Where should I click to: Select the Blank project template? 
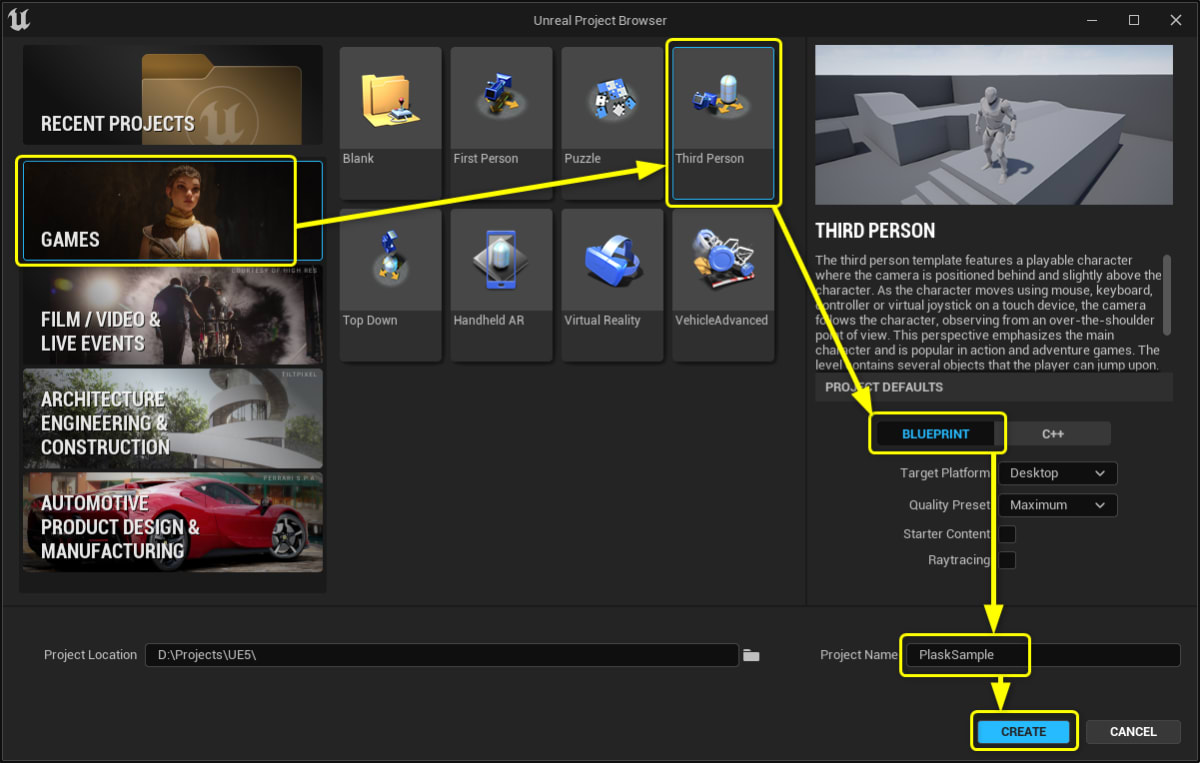390,123
